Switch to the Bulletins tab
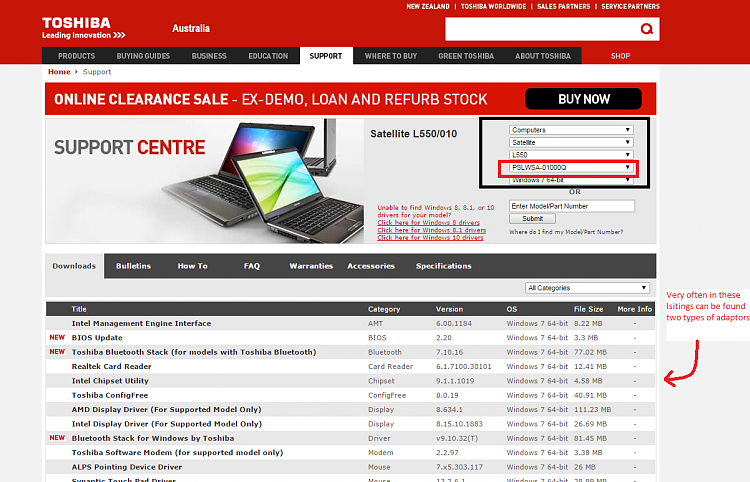Image resolution: width=750 pixels, height=482 pixels. point(133,266)
